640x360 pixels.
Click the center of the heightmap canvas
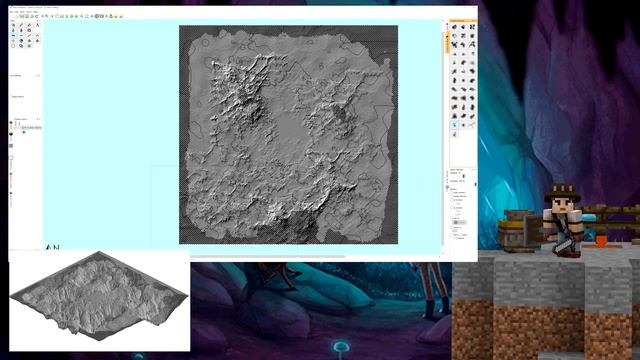click(289, 135)
